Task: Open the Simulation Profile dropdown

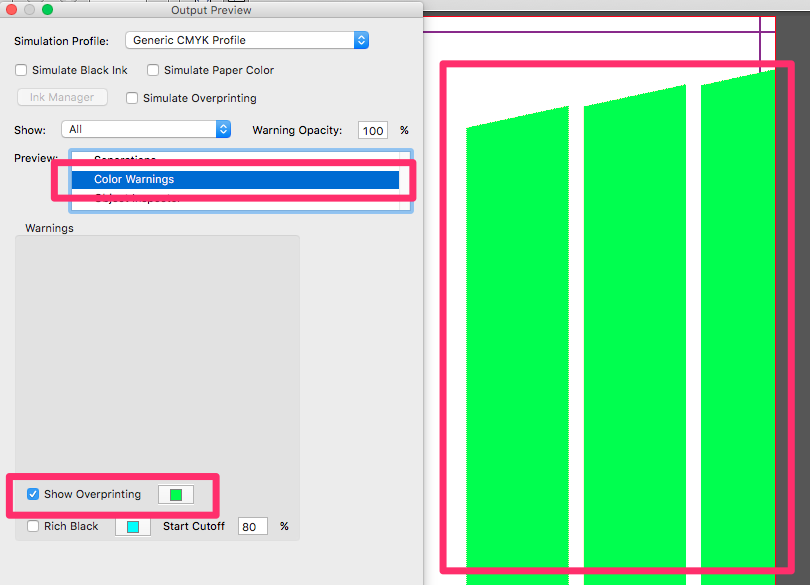Action: pos(247,40)
